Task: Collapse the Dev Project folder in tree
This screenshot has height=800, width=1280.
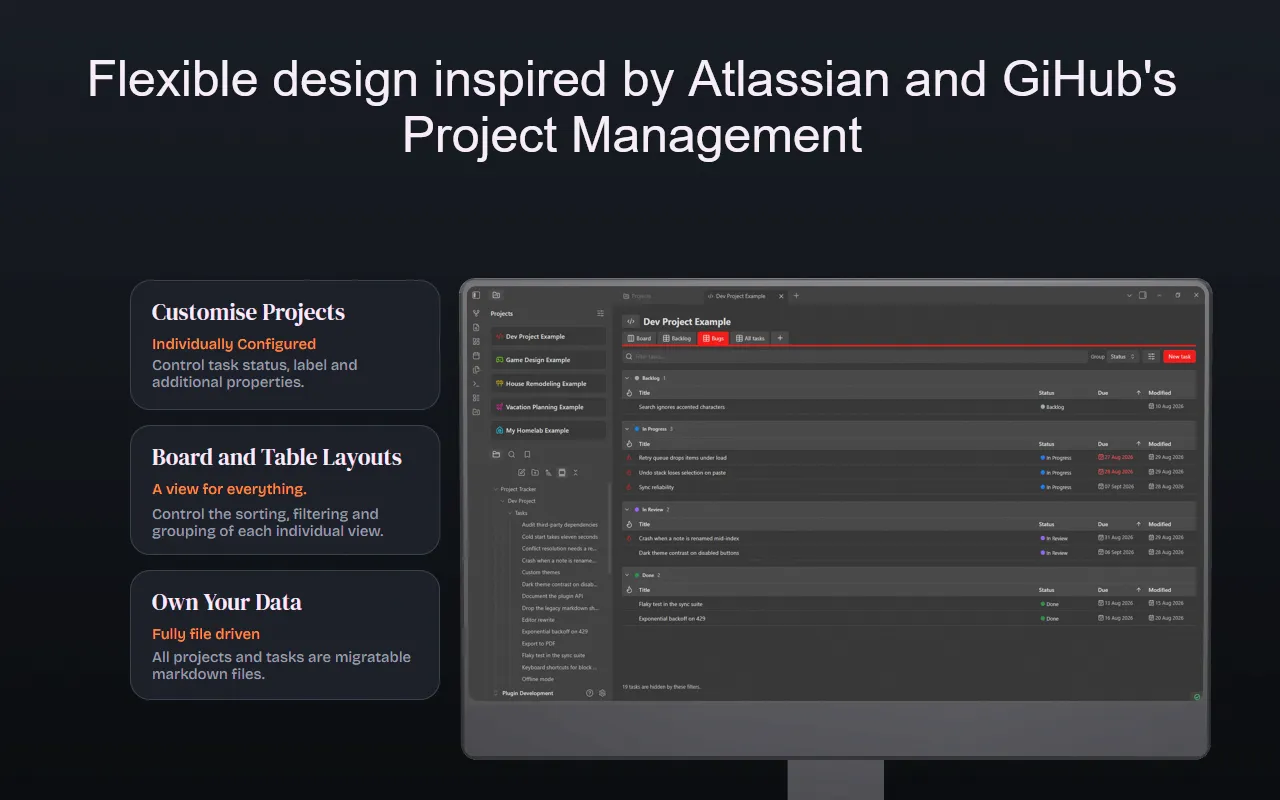Action: pyautogui.click(x=502, y=501)
